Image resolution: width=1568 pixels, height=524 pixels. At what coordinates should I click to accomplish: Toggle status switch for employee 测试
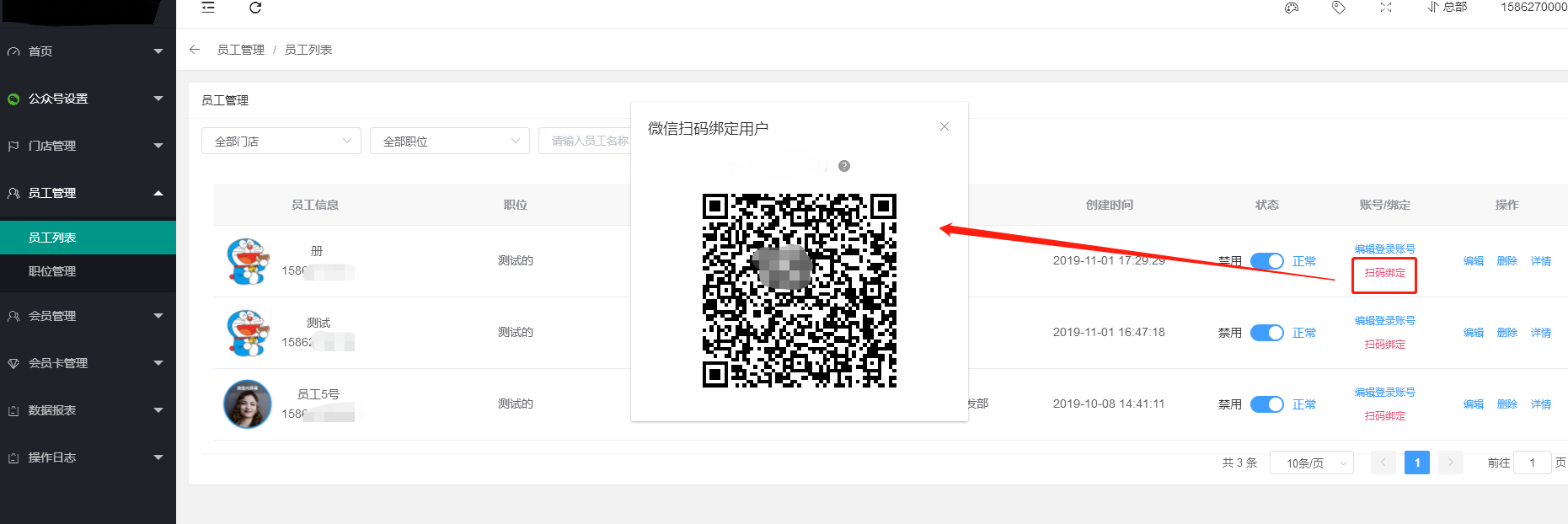[x=1266, y=333]
